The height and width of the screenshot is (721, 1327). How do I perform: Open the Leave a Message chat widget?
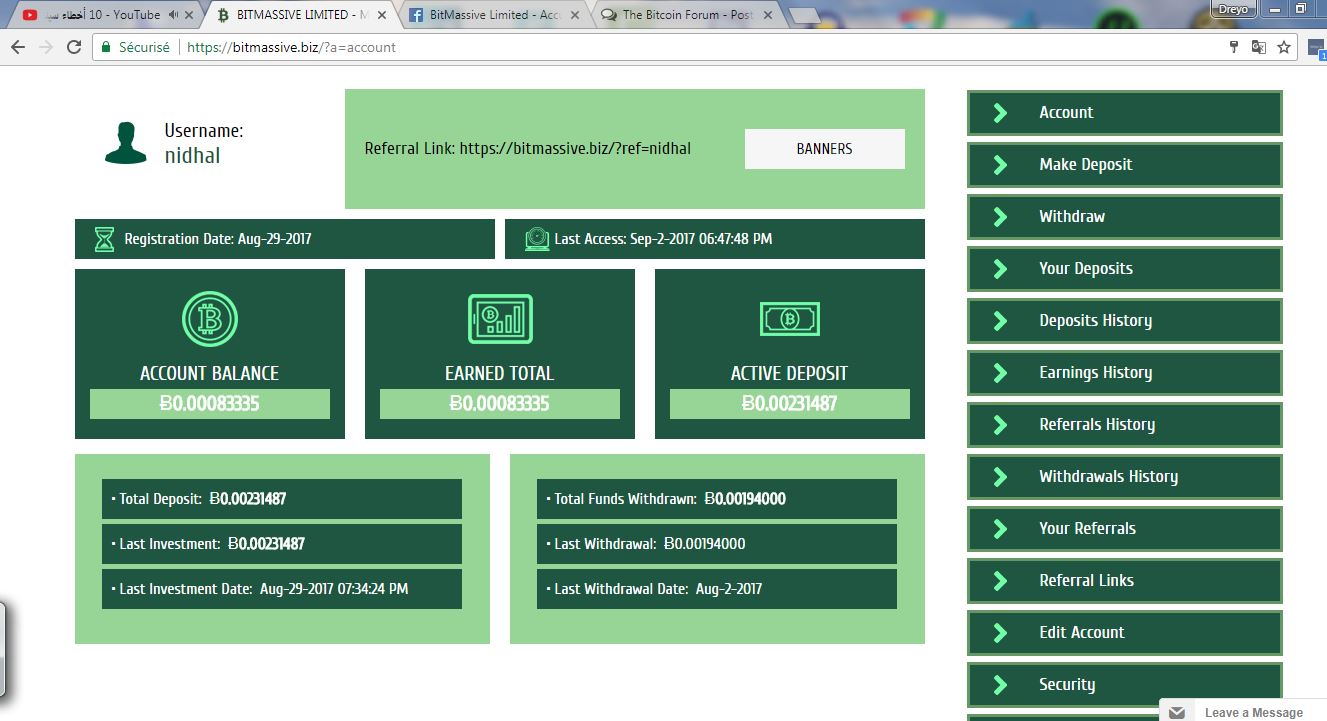1242,711
